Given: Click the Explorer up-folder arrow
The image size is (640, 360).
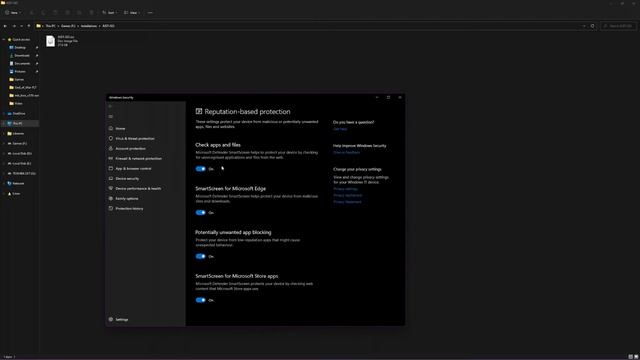Looking at the screenshot, I should tap(29, 26).
